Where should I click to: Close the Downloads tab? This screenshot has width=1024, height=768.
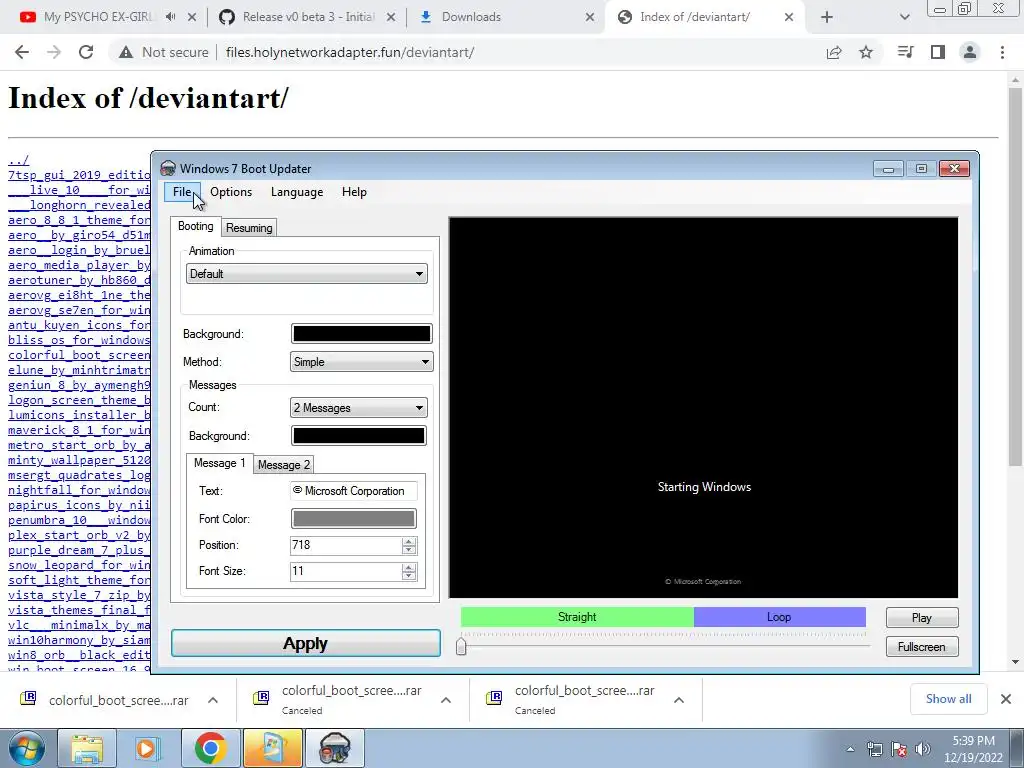coord(590,17)
